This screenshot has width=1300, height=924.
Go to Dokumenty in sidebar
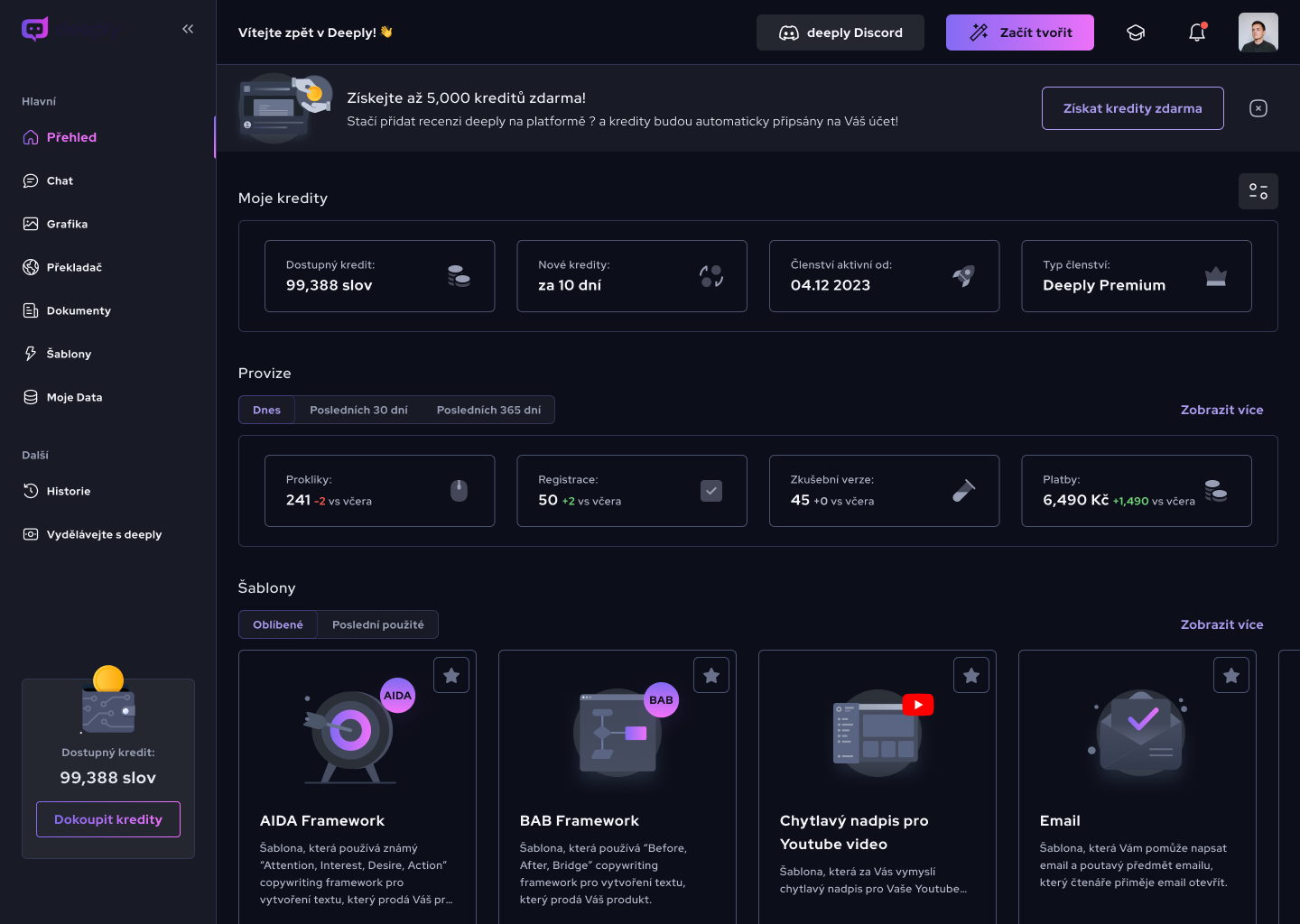(79, 310)
